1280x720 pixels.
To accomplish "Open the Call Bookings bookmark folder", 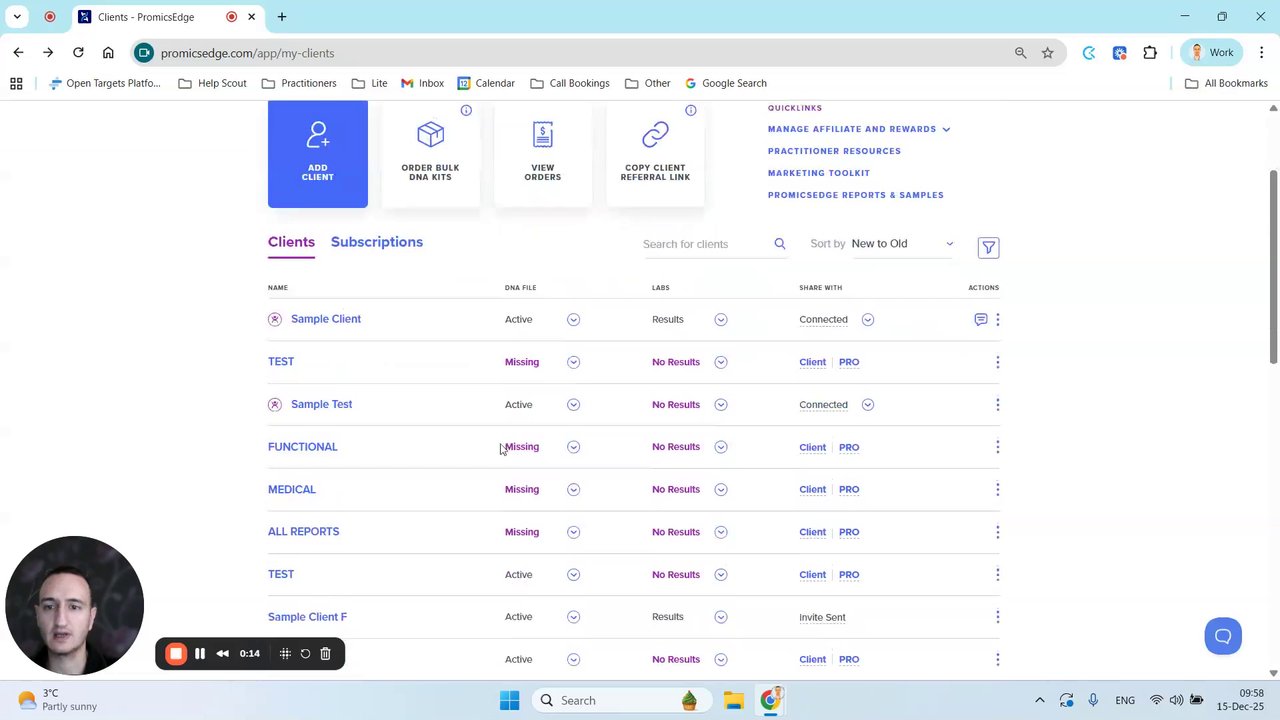I will click(x=569, y=83).
